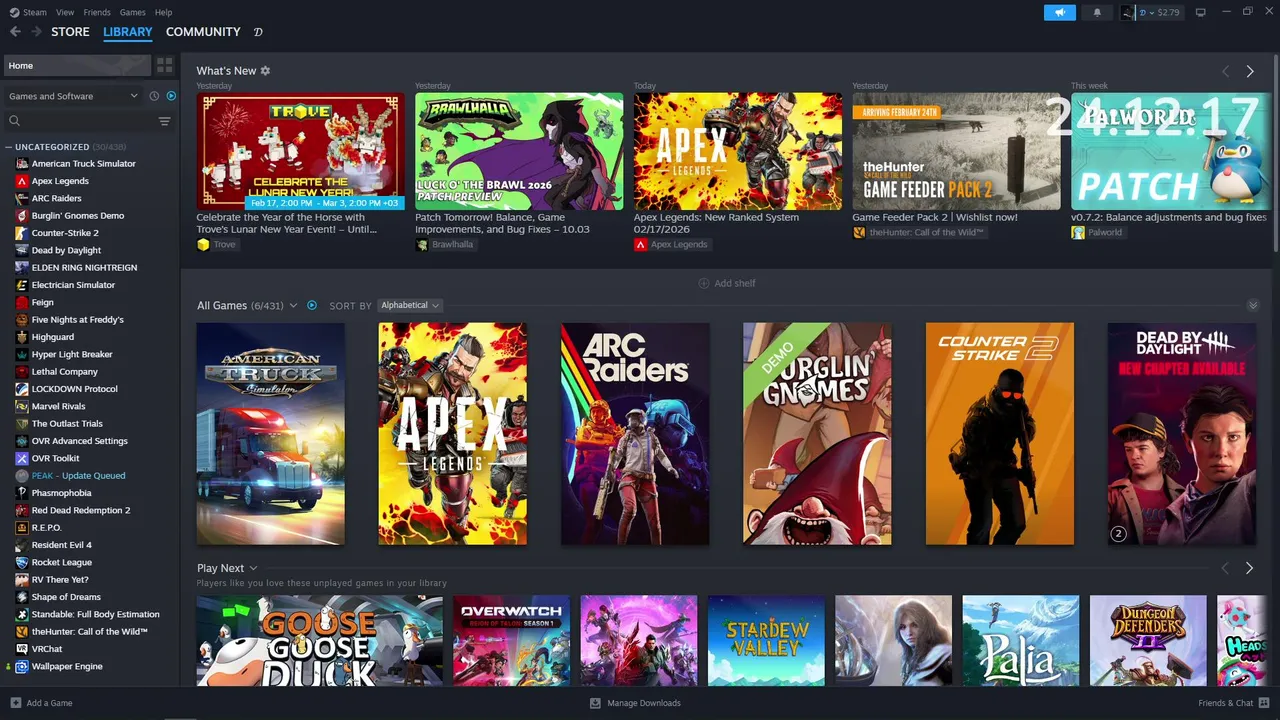Open the Games menu

(x=132, y=12)
